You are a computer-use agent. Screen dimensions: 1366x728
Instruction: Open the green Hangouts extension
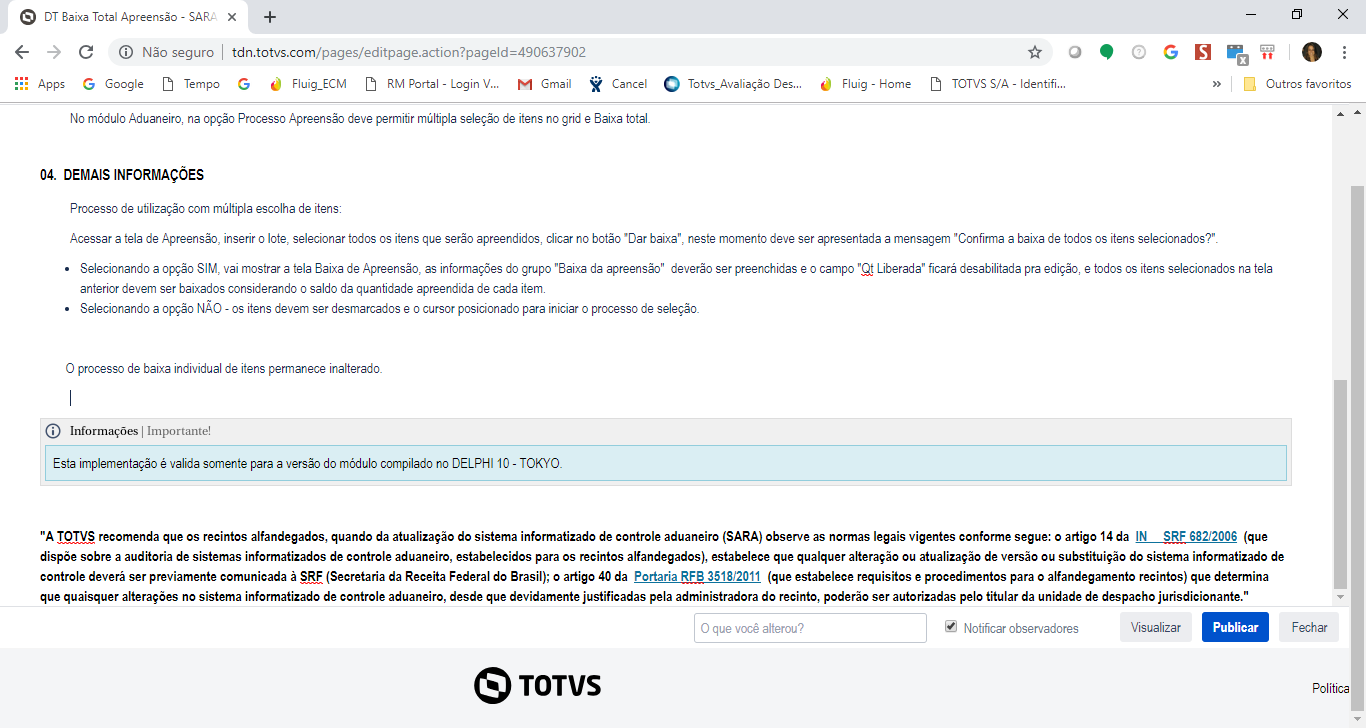pyautogui.click(x=1107, y=52)
